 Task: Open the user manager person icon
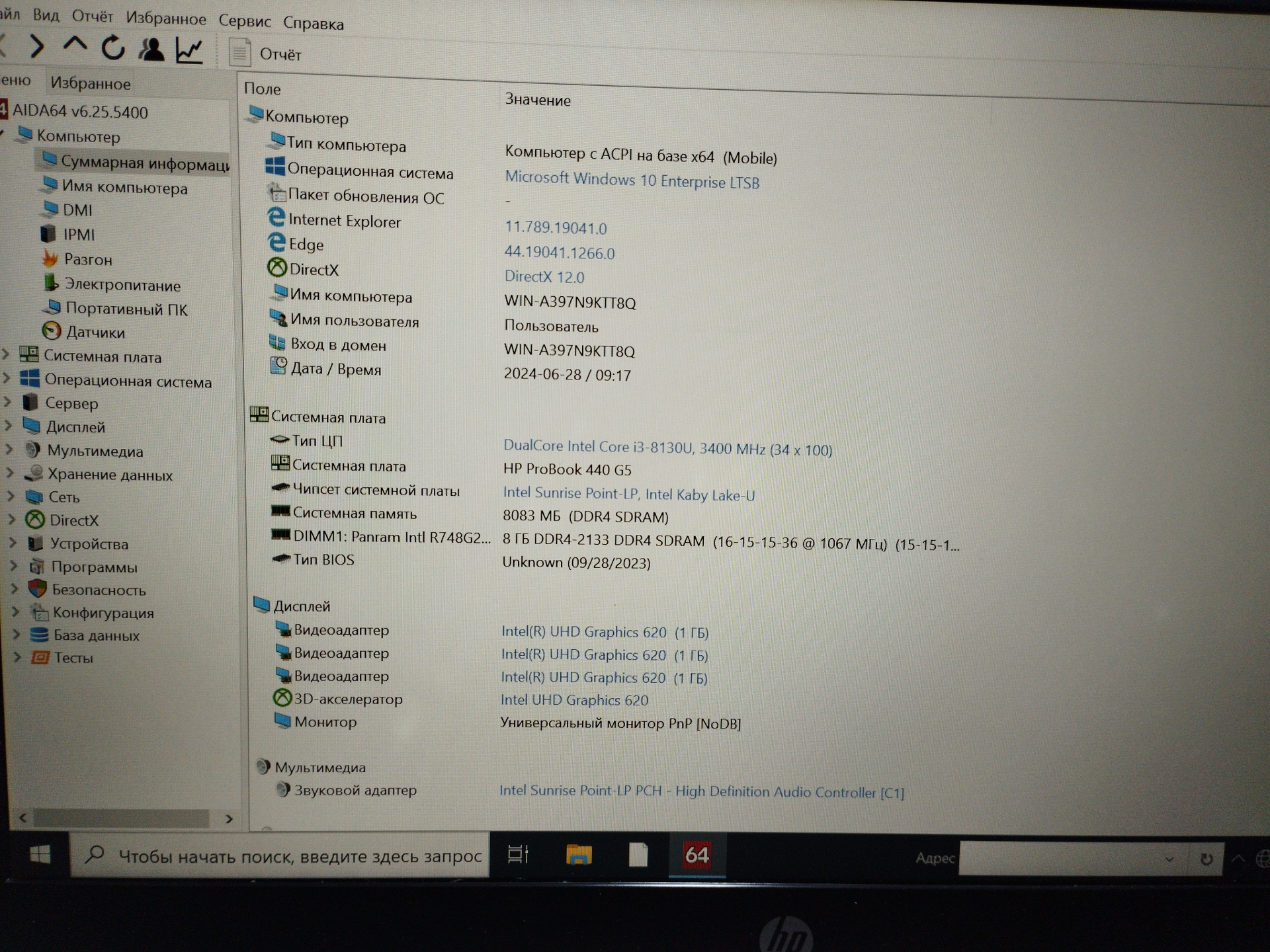pyautogui.click(x=151, y=50)
